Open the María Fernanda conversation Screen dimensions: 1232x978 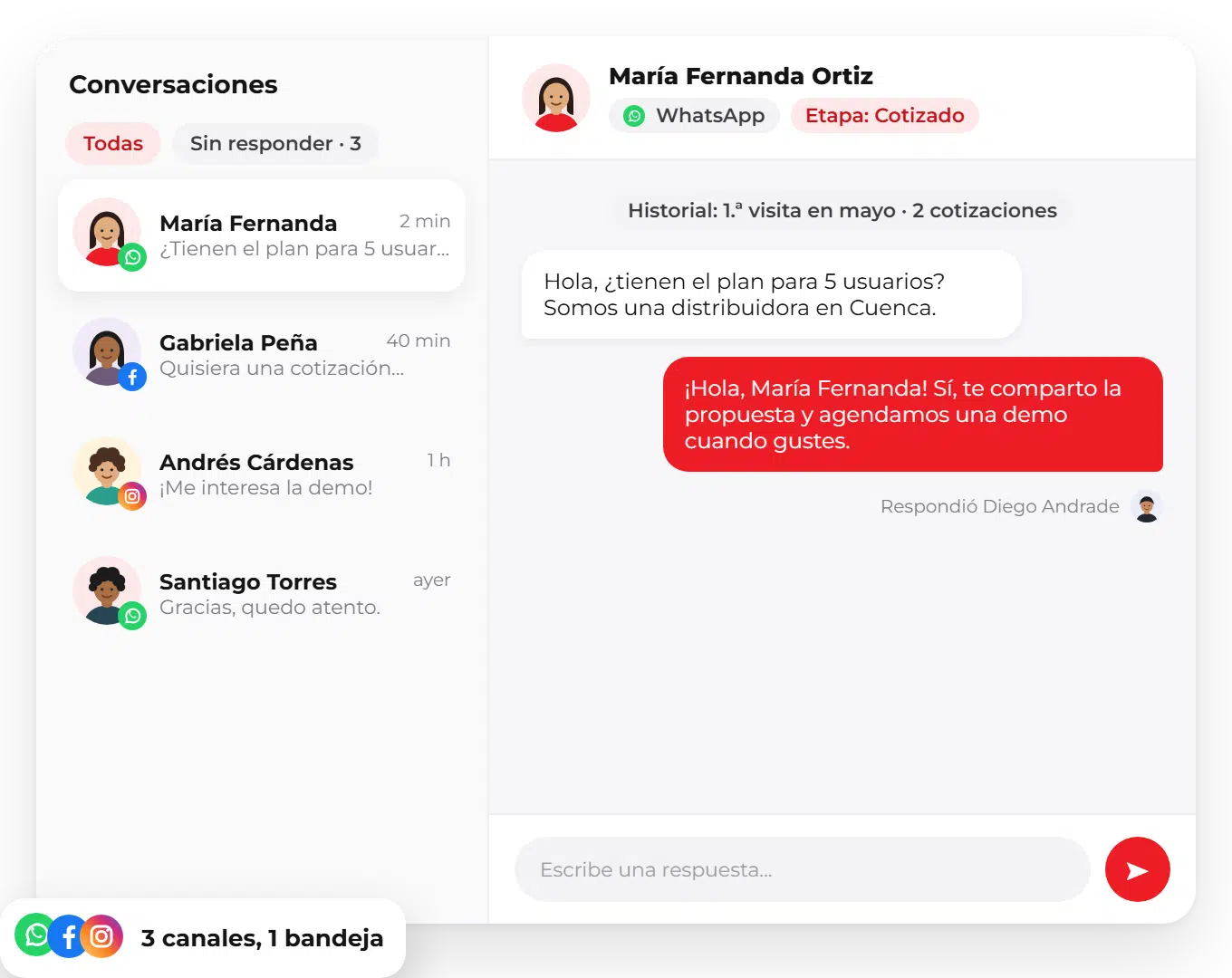[x=262, y=235]
